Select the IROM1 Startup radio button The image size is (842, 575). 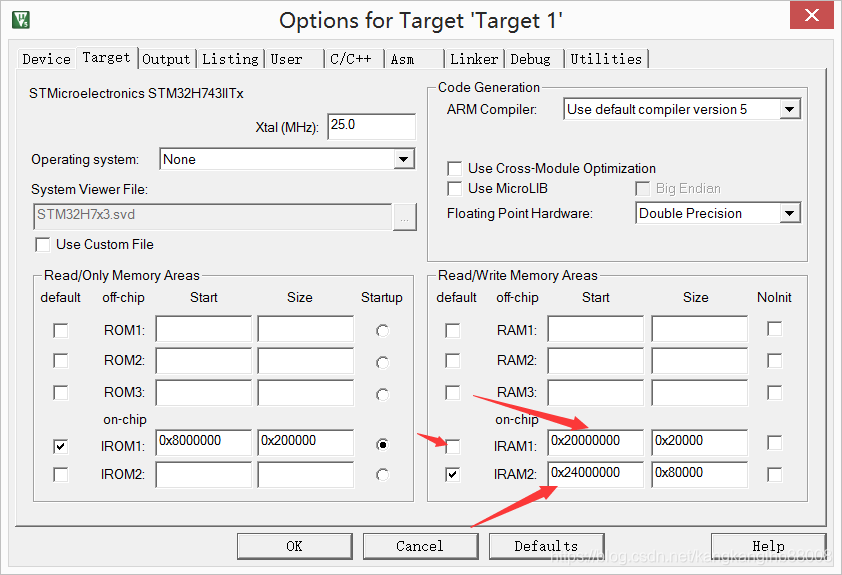click(382, 445)
